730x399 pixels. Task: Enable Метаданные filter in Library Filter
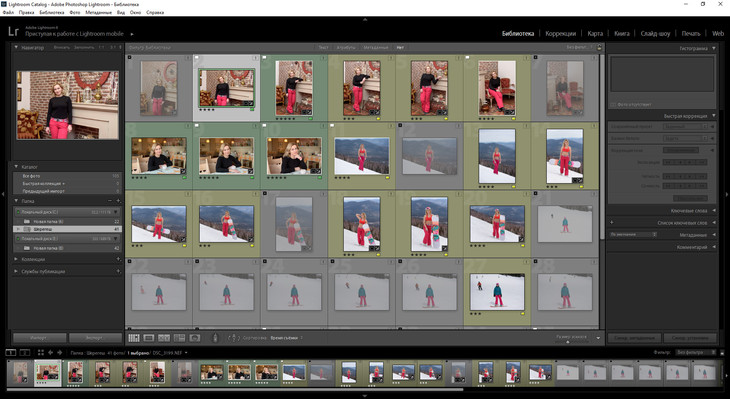coord(376,47)
